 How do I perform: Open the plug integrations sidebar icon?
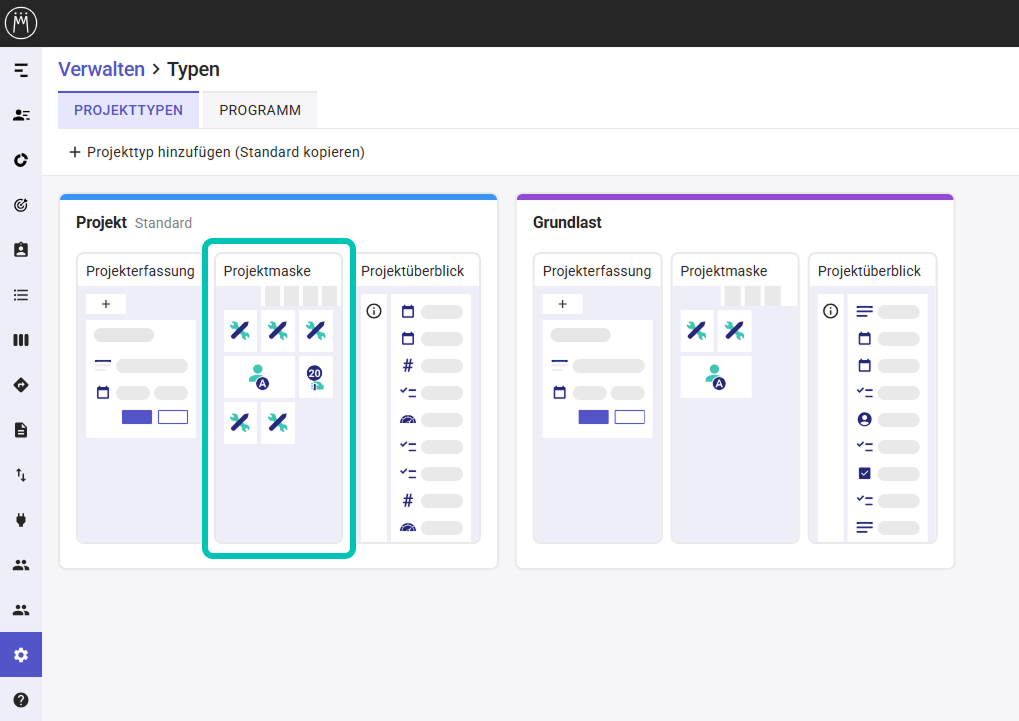coord(21,519)
